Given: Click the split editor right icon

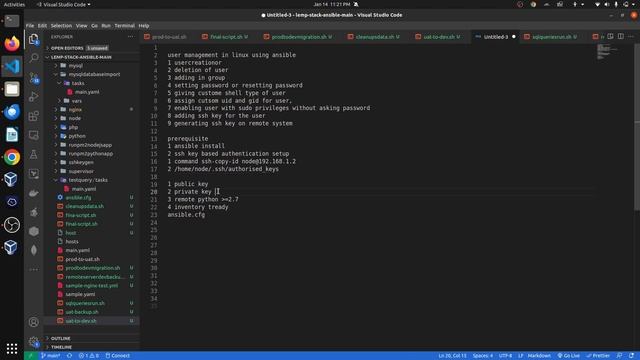Looking at the screenshot, I should (x=620, y=36).
